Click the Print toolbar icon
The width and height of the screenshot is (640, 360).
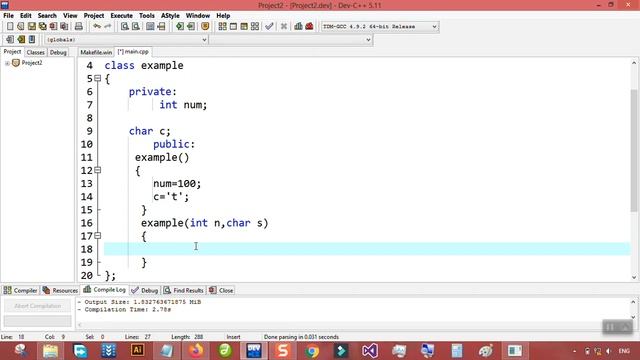[78, 27]
